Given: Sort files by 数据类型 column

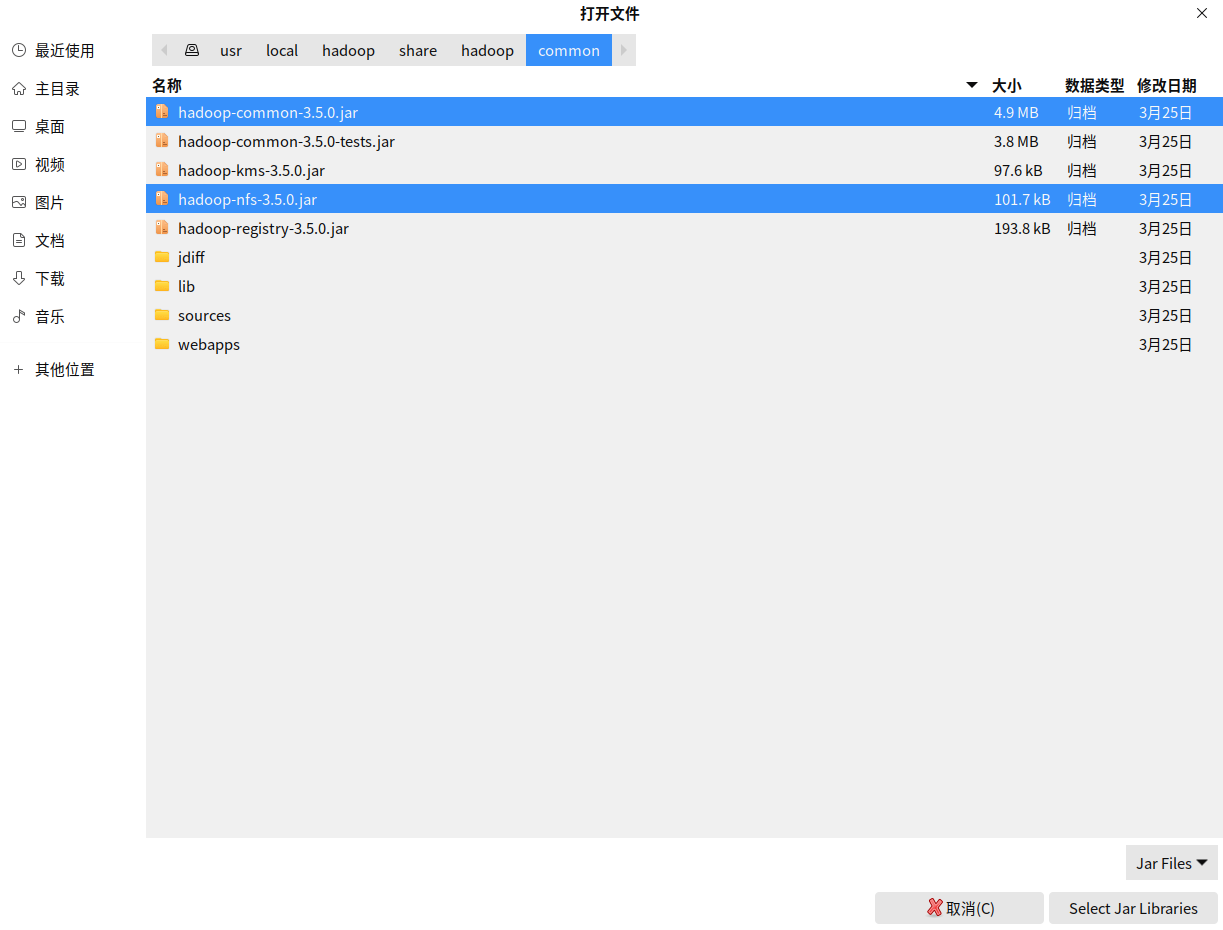Looking at the screenshot, I should click(1095, 85).
